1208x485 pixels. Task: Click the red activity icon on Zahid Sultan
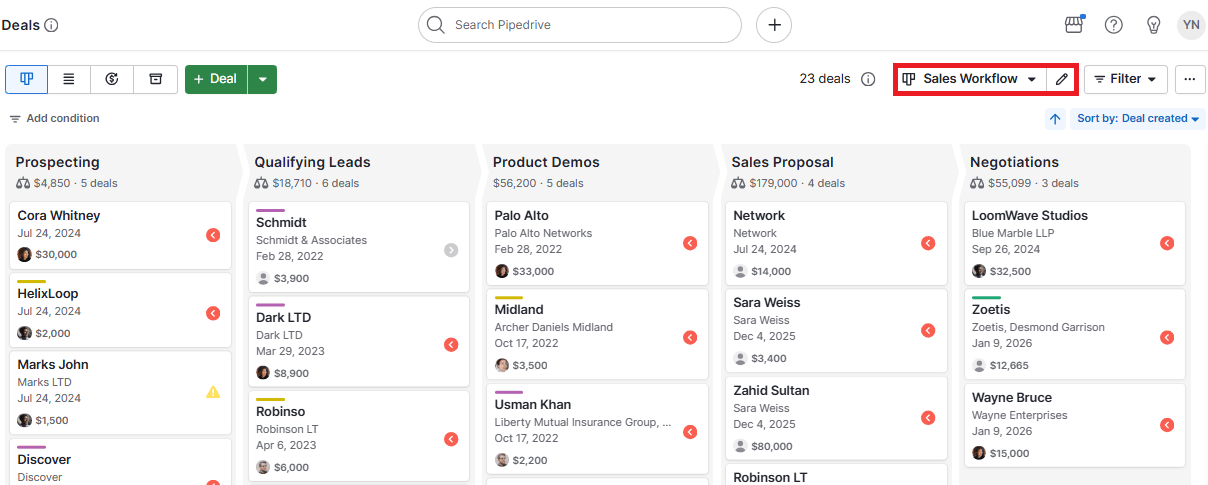coord(928,418)
